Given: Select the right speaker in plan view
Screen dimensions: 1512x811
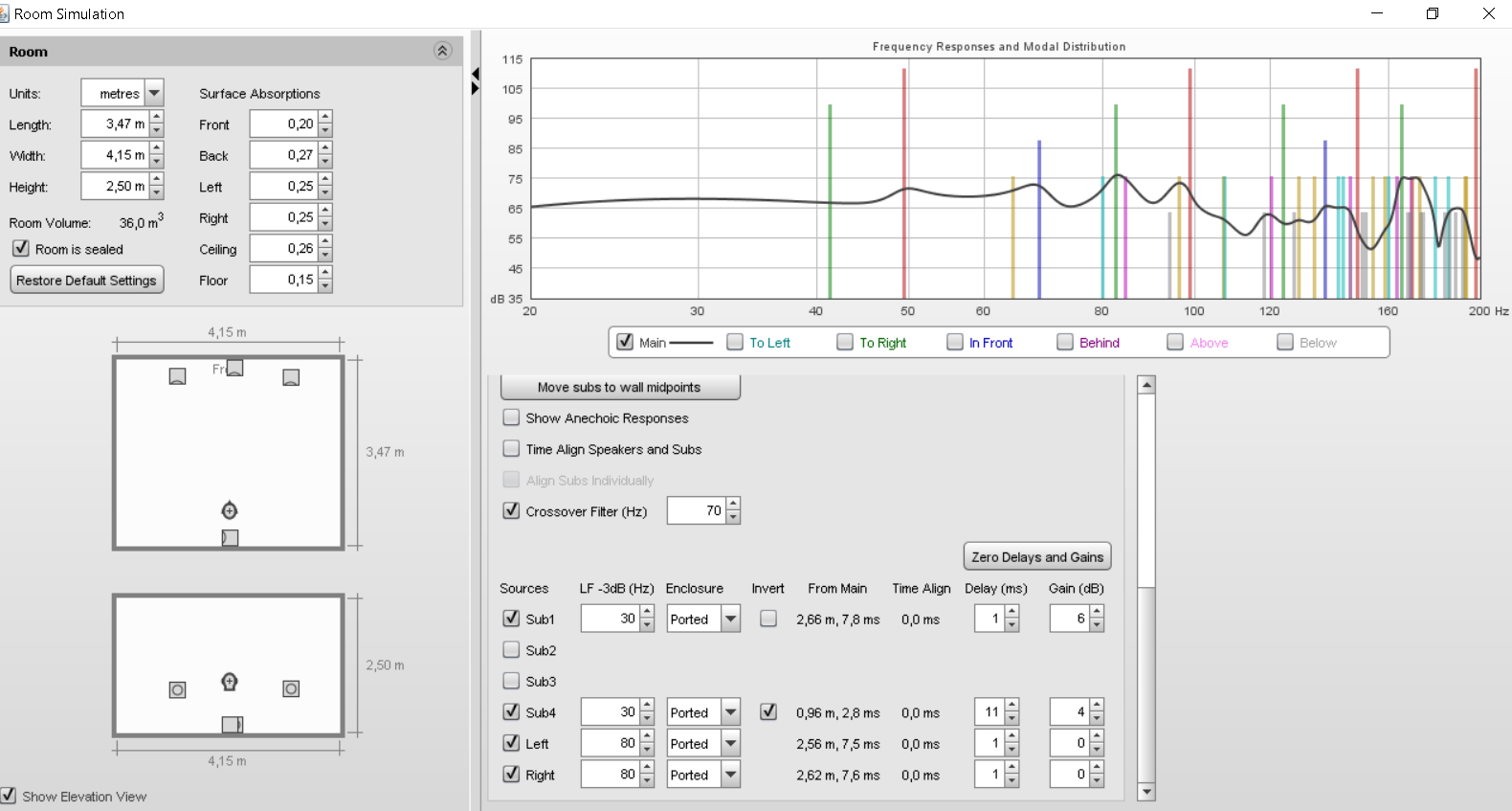Looking at the screenshot, I should point(291,377).
